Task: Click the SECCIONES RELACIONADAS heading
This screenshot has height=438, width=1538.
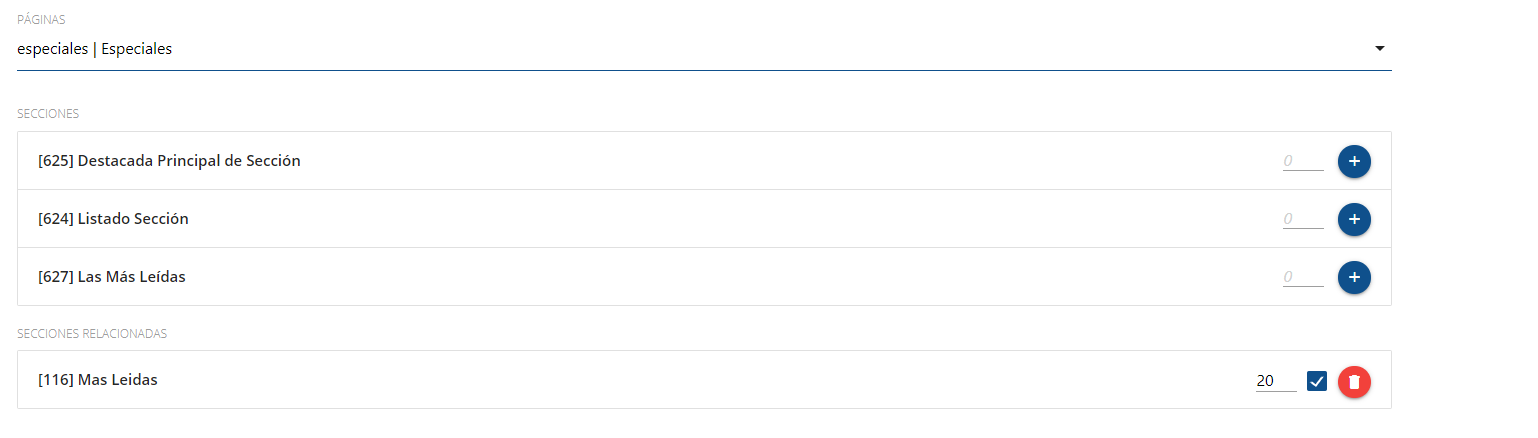Action: tap(92, 333)
